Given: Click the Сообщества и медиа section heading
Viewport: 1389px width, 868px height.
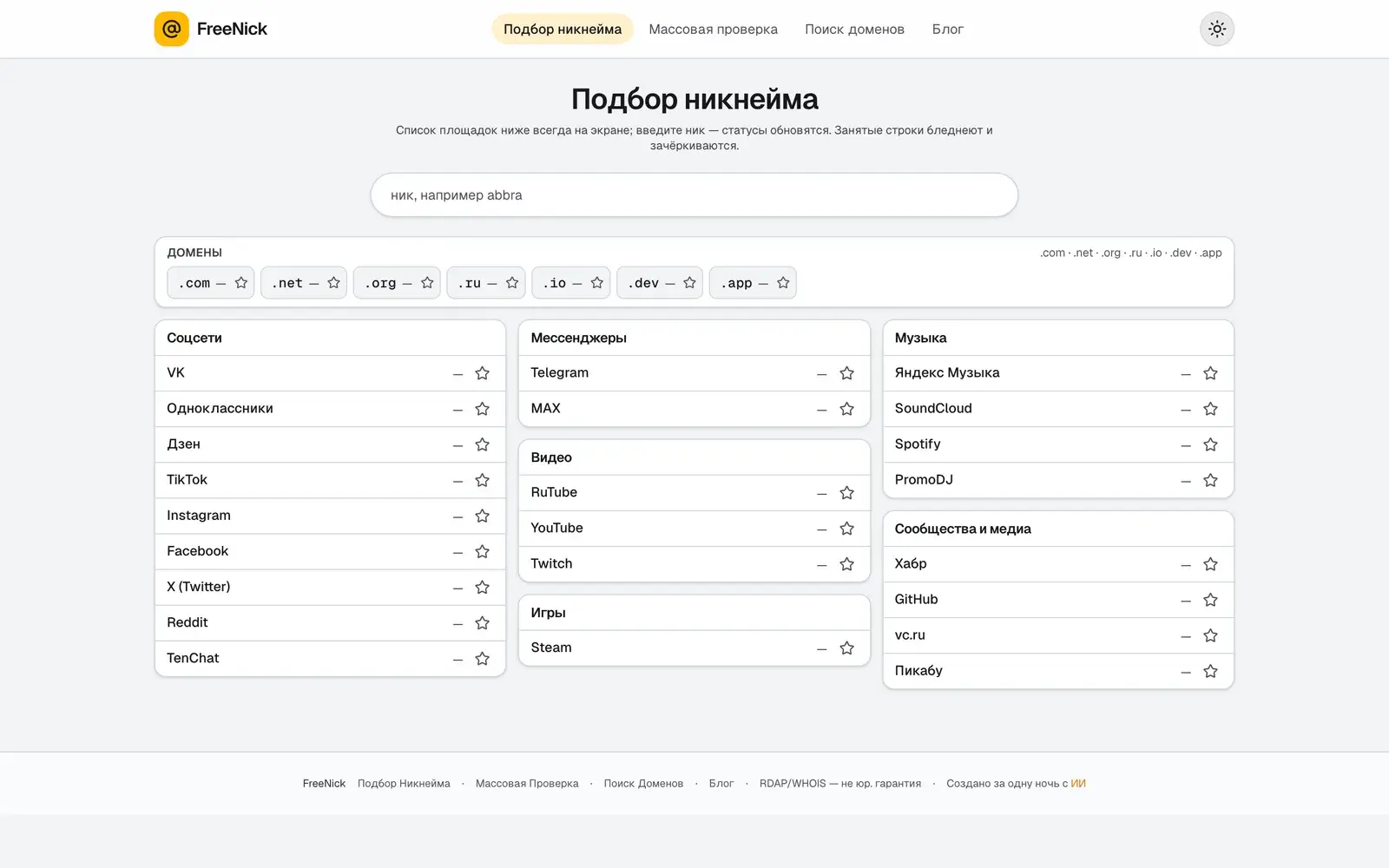Looking at the screenshot, I should click(963, 529).
